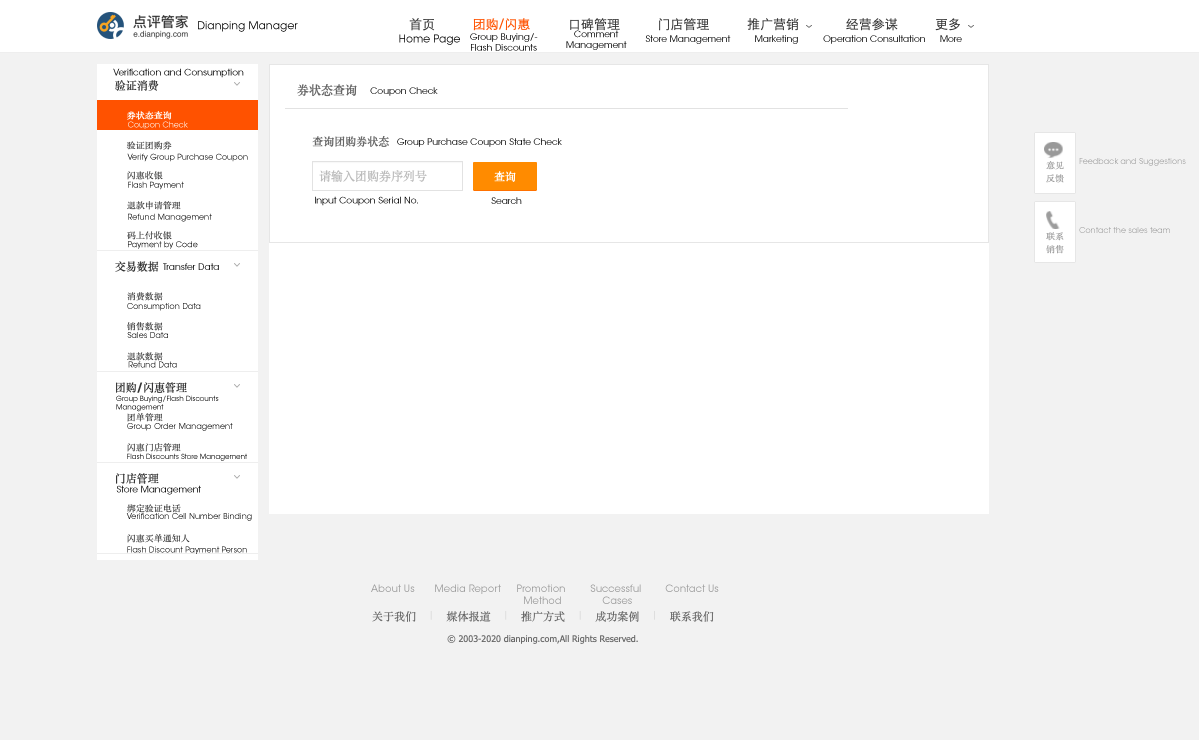Screen dimensions: 1199x740
Task: Open the Feedback and Suggestions chat icon
Action: (x=1054, y=151)
